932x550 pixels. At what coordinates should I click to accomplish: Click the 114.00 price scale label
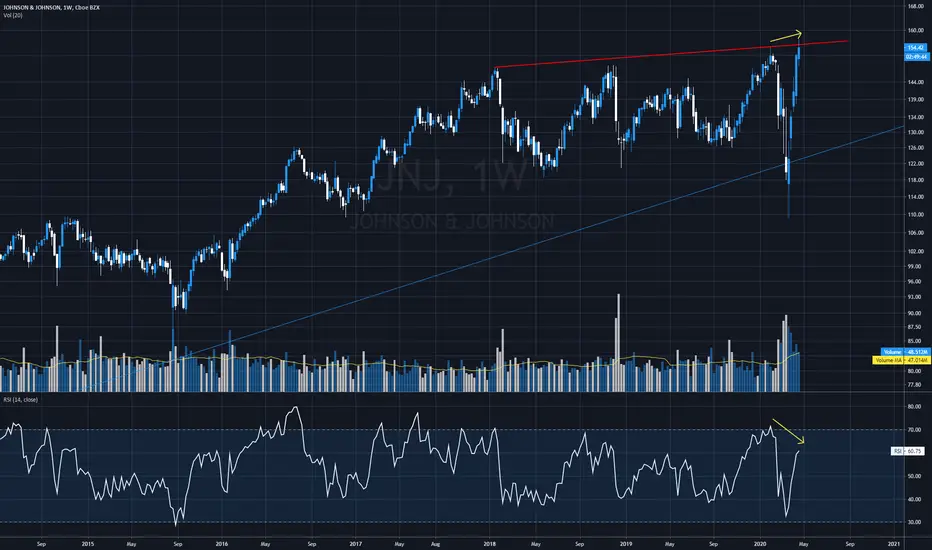(x=915, y=197)
